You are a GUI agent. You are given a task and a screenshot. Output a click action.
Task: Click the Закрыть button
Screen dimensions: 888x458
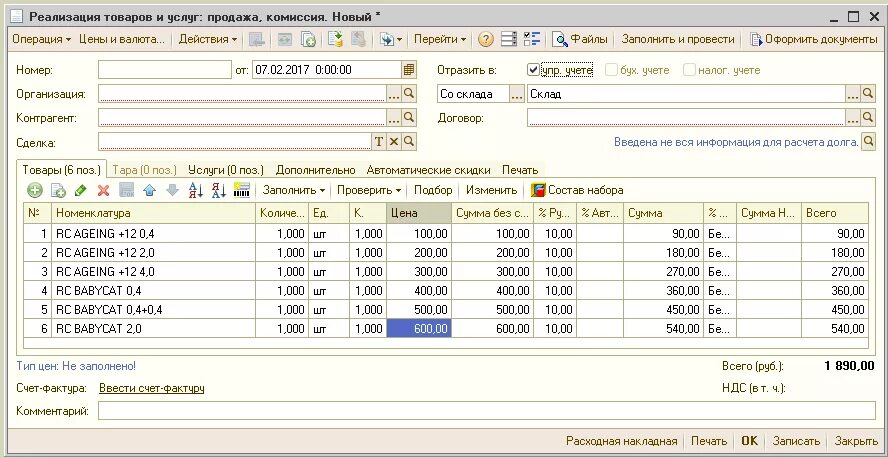coord(856,441)
